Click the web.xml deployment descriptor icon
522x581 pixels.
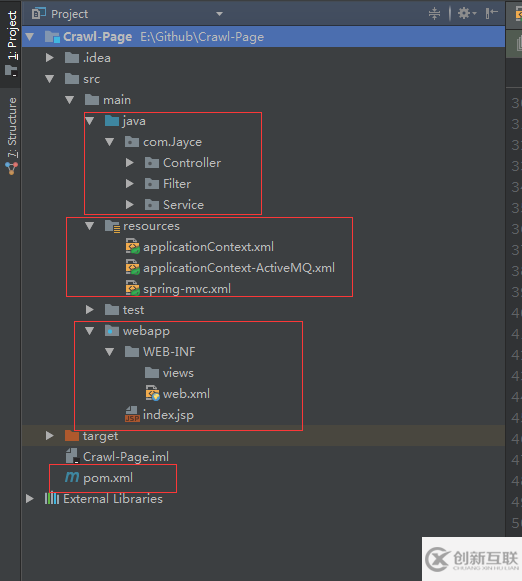point(153,394)
